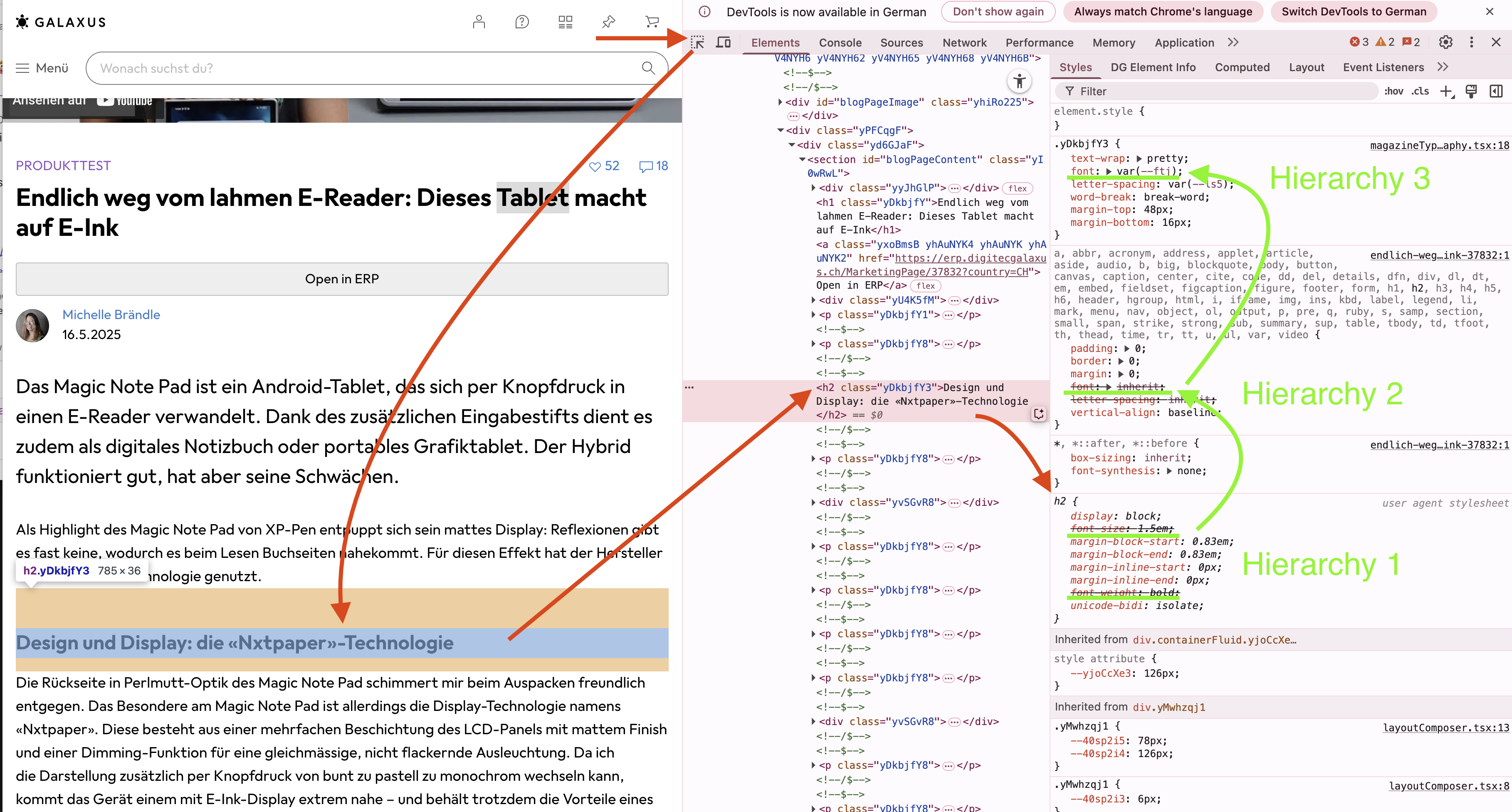
Task: Open DevTools settings gear
Action: [1446, 42]
